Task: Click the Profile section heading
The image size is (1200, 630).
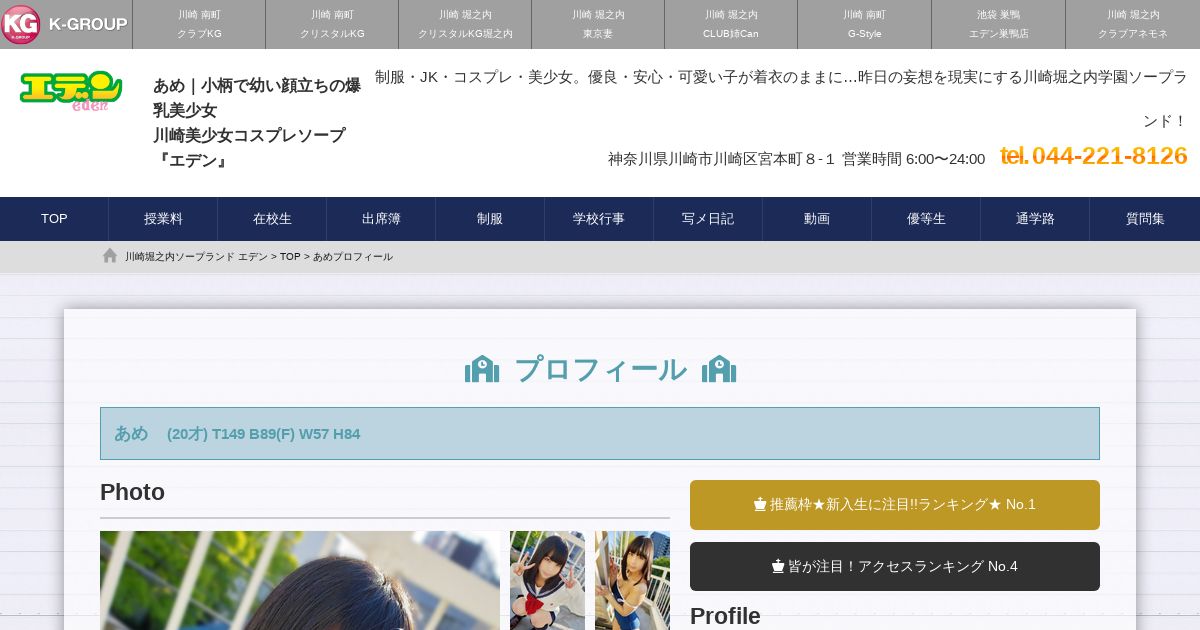Action: (725, 616)
